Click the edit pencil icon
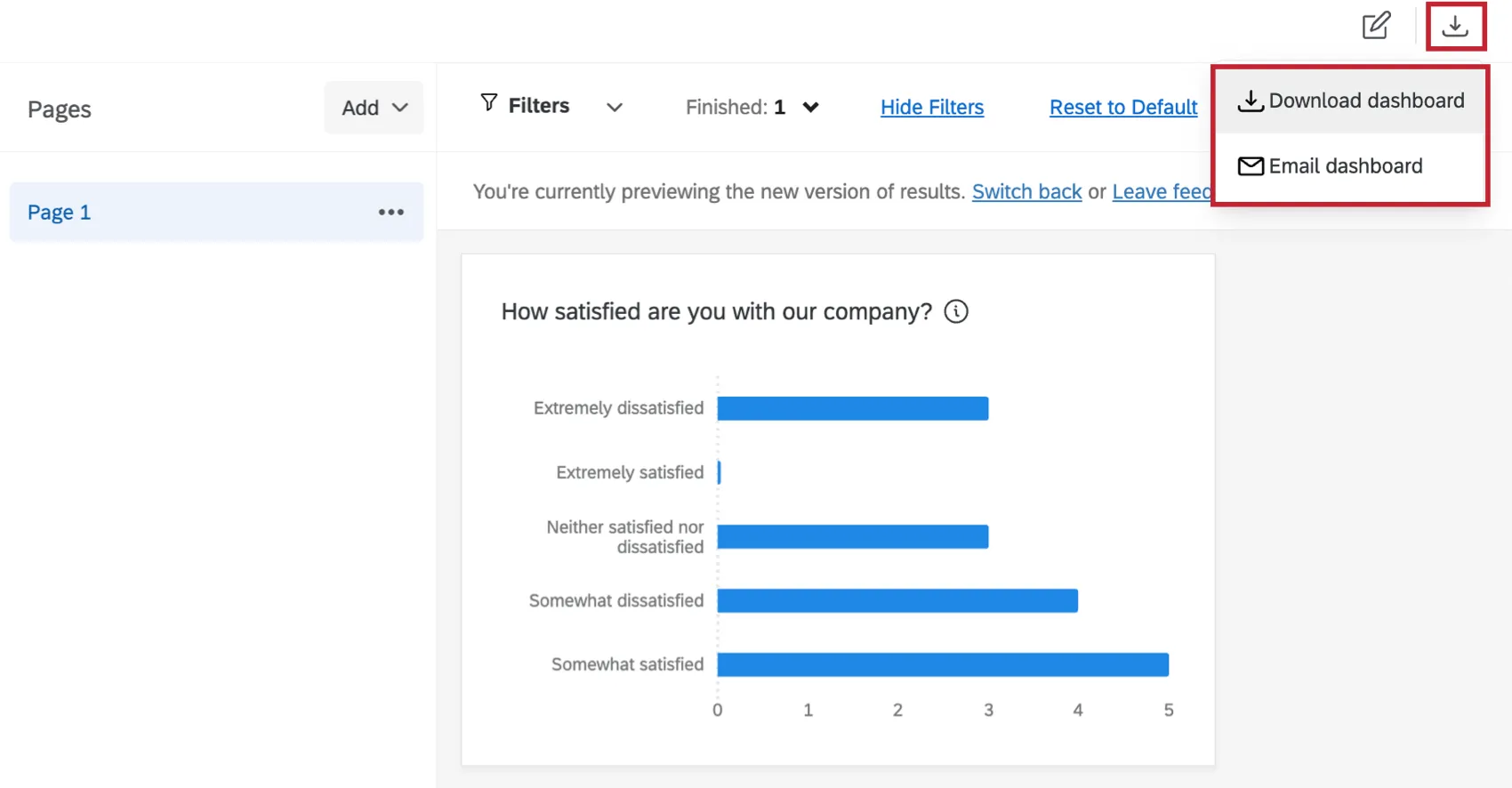The height and width of the screenshot is (788, 1512). coord(1376,26)
